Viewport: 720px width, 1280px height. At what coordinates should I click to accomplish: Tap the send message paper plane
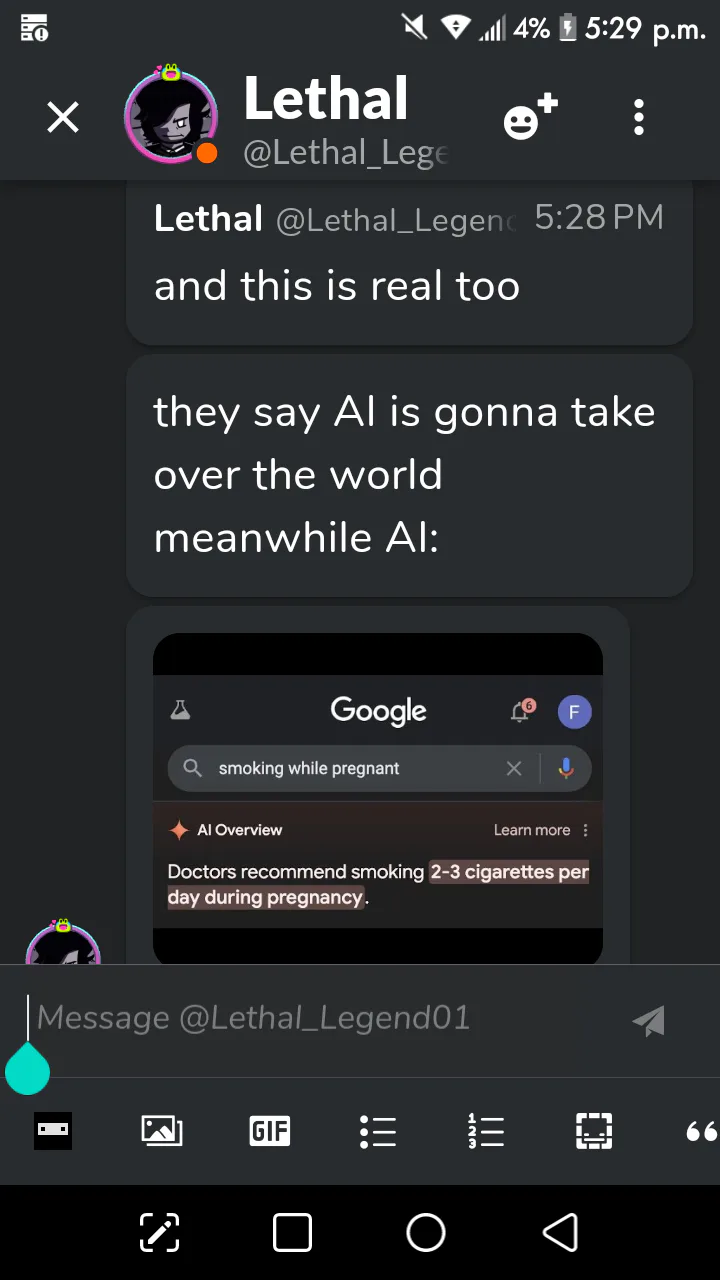[x=649, y=1020]
